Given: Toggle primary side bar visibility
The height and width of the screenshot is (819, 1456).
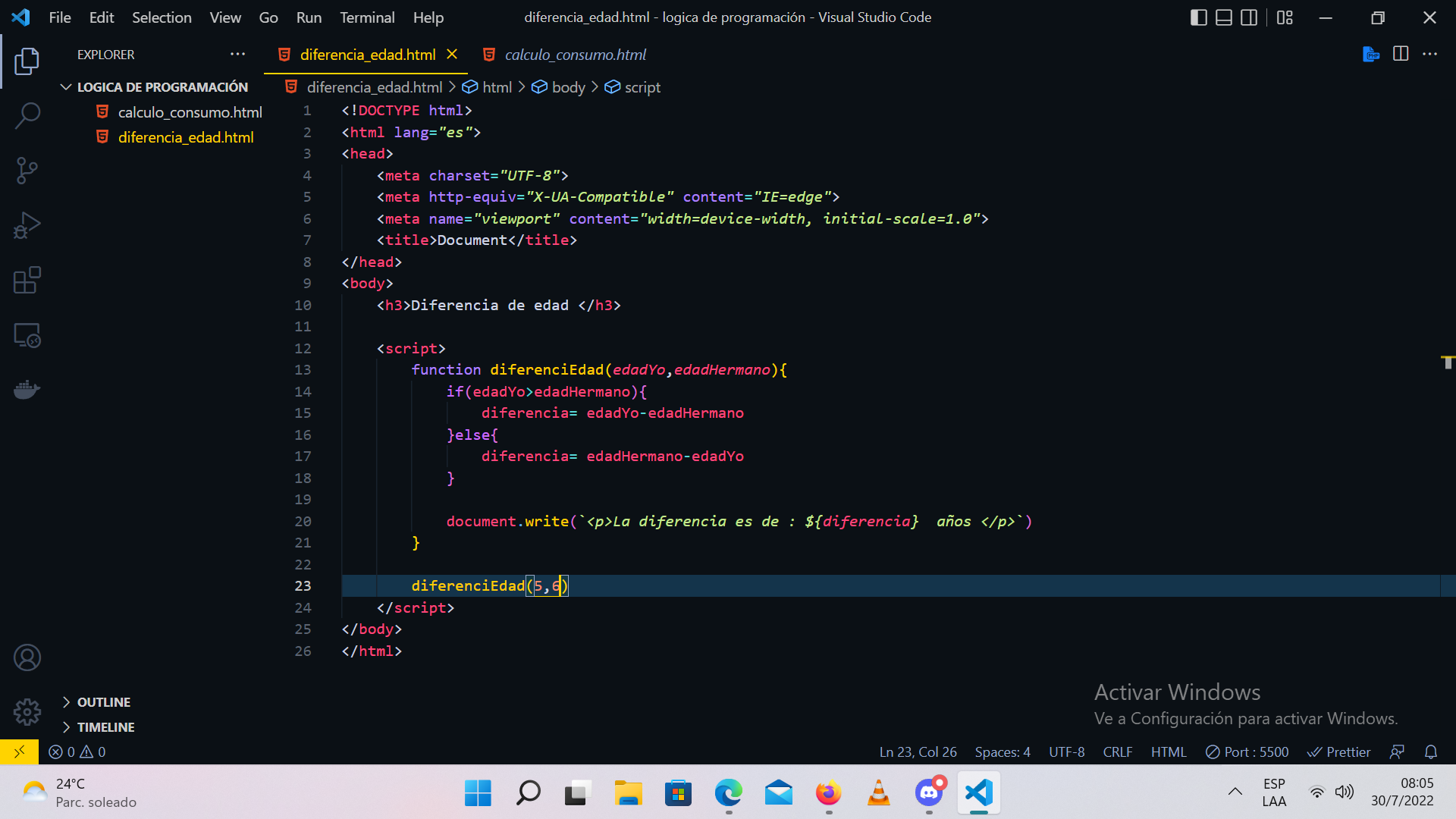Looking at the screenshot, I should (x=1199, y=17).
